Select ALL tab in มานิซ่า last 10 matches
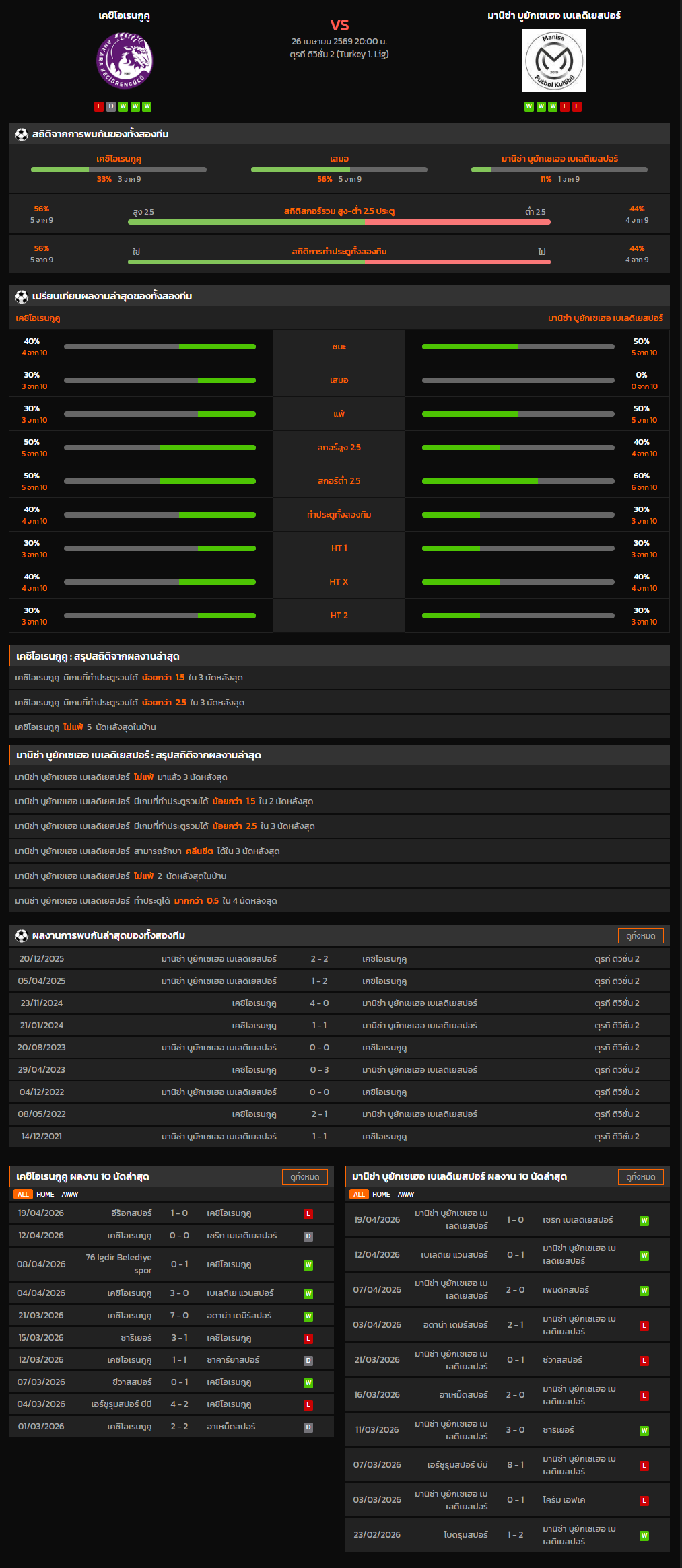Viewport: 682px width, 1568px height. click(359, 1194)
